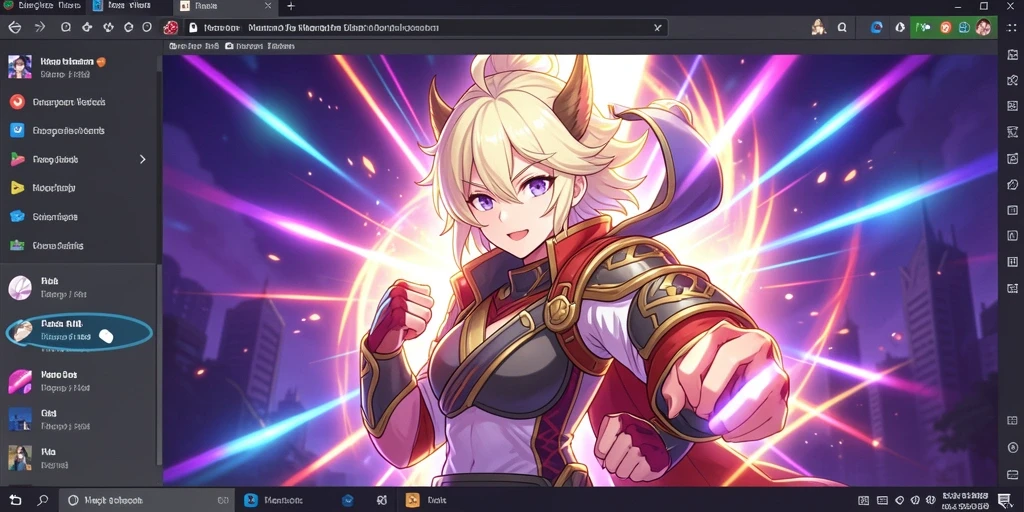Open the blue hexagon icon on the taskbar
Screen dimensions: 1024x512
coord(348,501)
